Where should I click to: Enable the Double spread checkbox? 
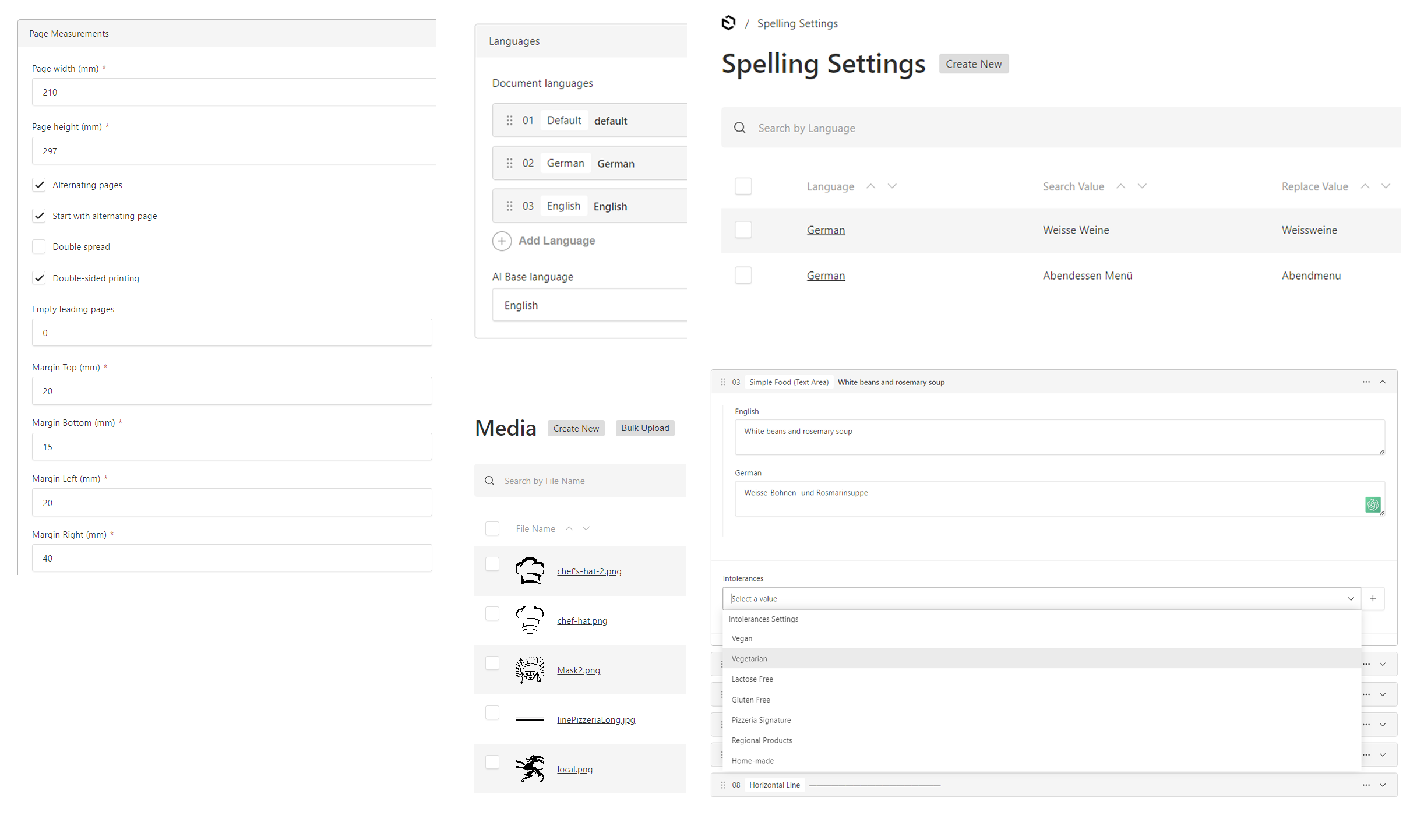pyautogui.click(x=38, y=246)
